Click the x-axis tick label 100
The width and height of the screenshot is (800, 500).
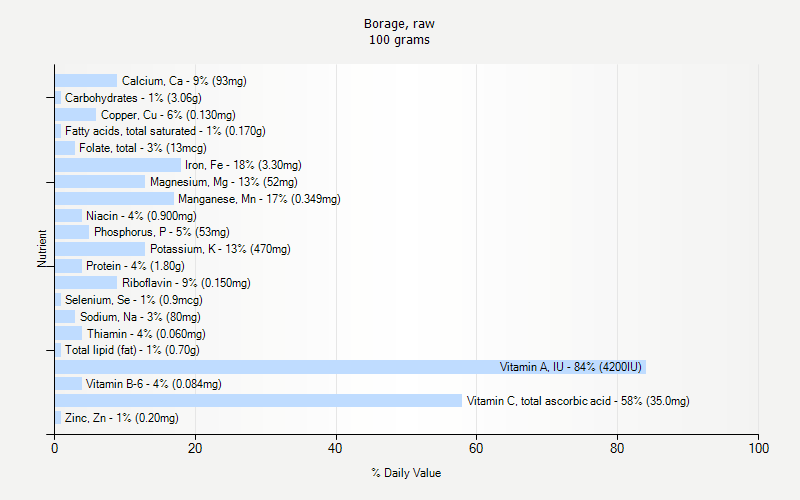759,448
